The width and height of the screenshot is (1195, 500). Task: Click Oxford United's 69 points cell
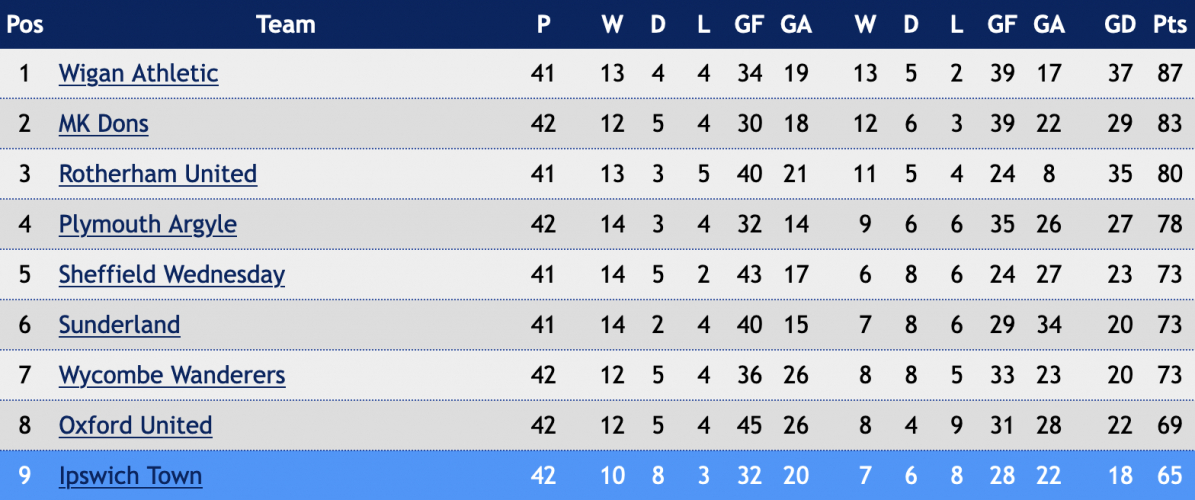1169,425
